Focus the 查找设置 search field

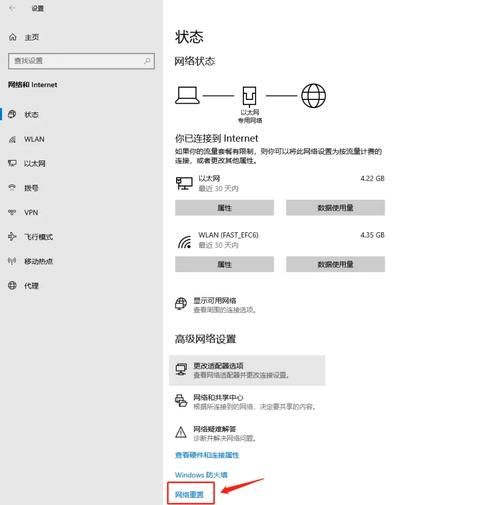click(x=81, y=61)
